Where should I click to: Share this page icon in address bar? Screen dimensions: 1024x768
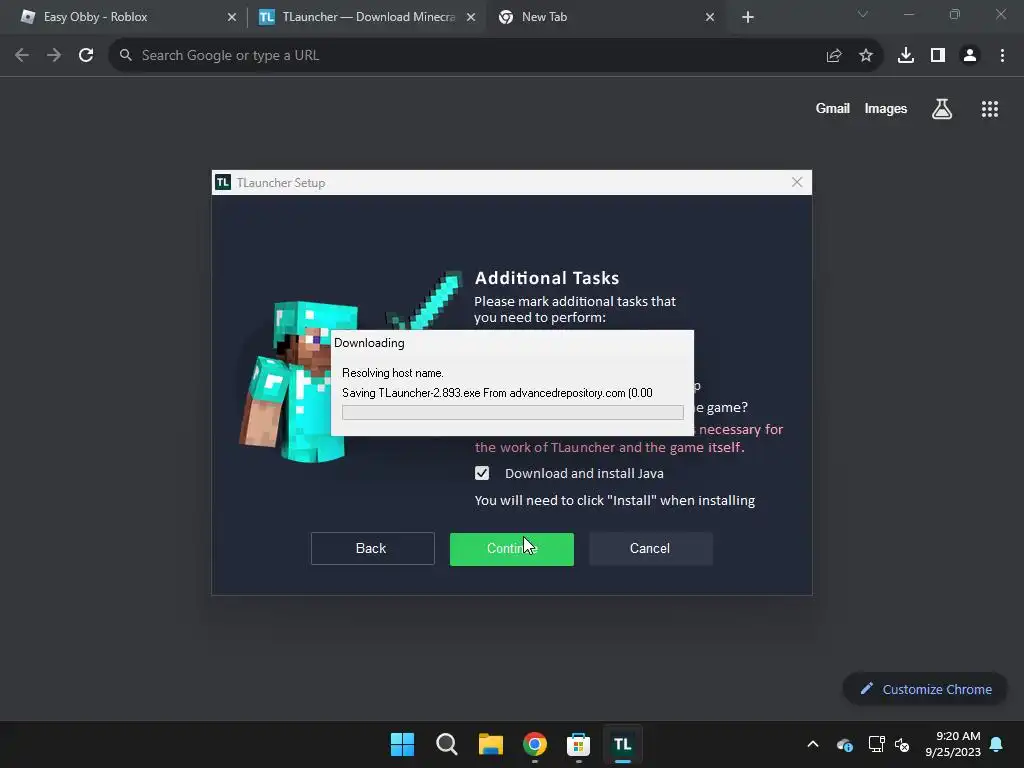pyautogui.click(x=834, y=56)
